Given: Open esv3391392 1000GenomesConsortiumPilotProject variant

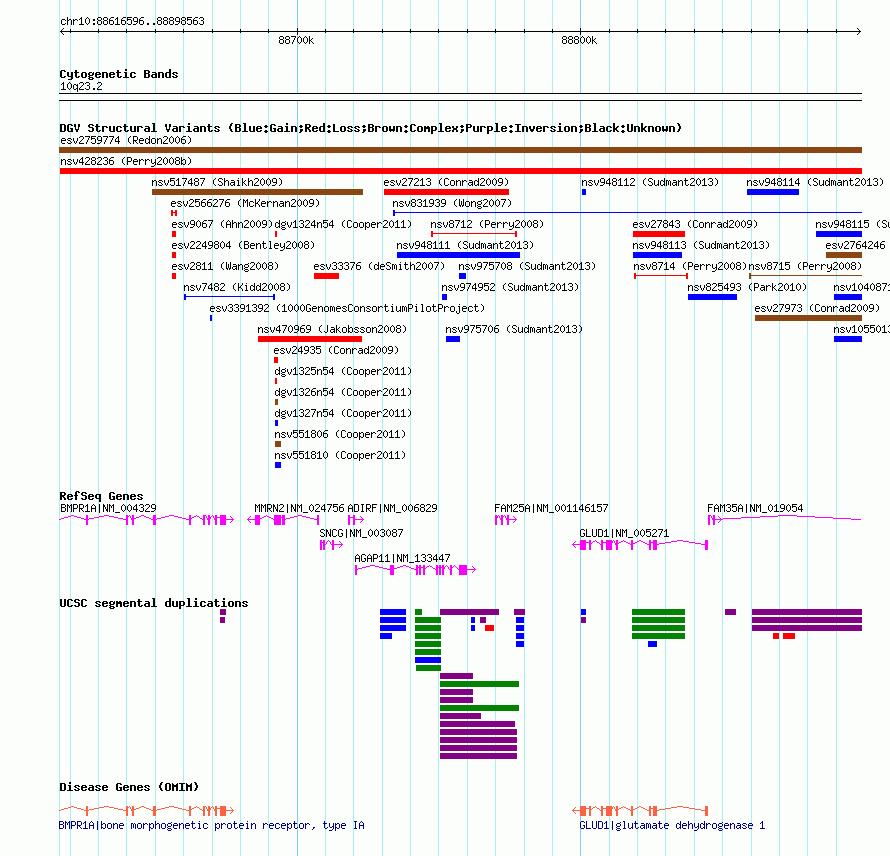Looking at the screenshot, I should pos(347,308).
